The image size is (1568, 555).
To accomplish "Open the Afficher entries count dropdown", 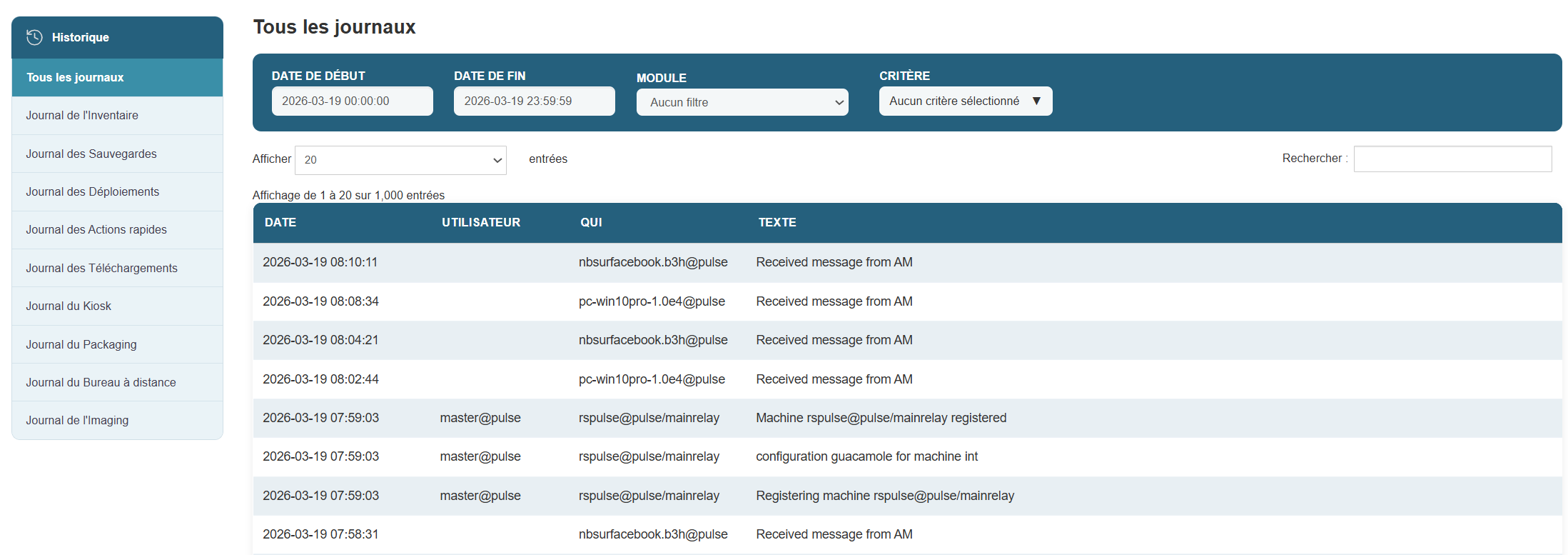I will (400, 160).
